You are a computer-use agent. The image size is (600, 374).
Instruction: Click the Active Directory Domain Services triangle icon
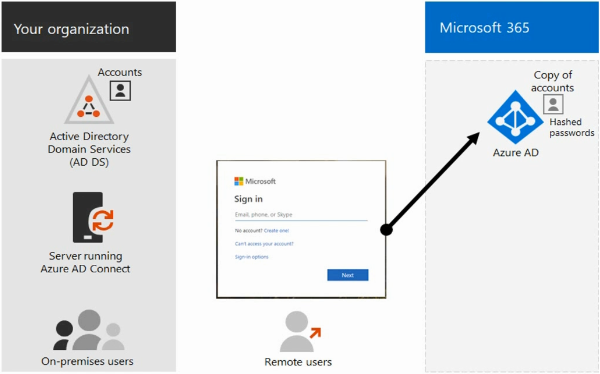(89, 100)
